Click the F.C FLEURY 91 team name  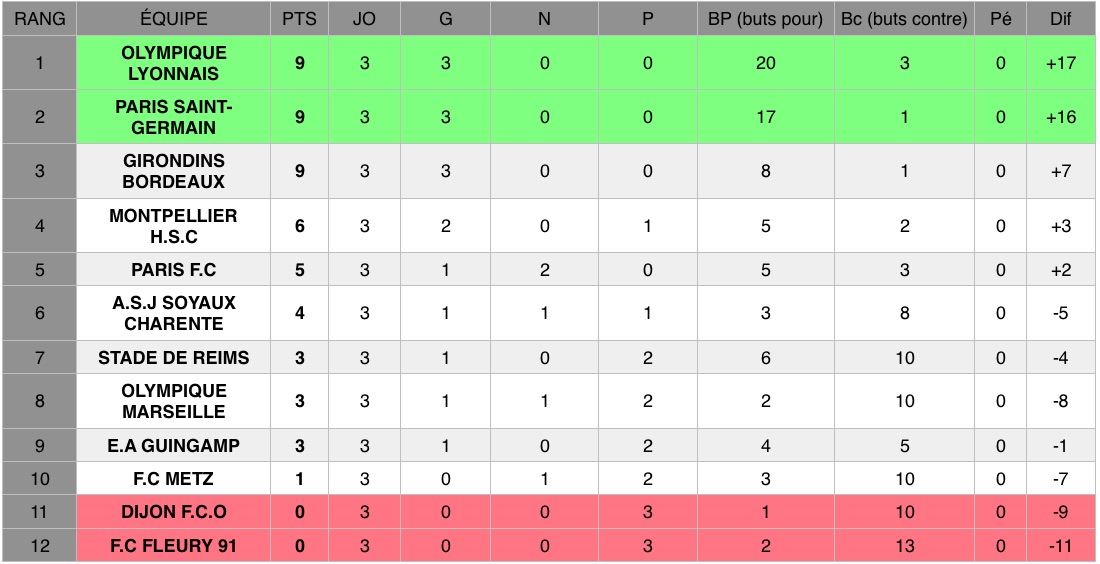[173, 545]
